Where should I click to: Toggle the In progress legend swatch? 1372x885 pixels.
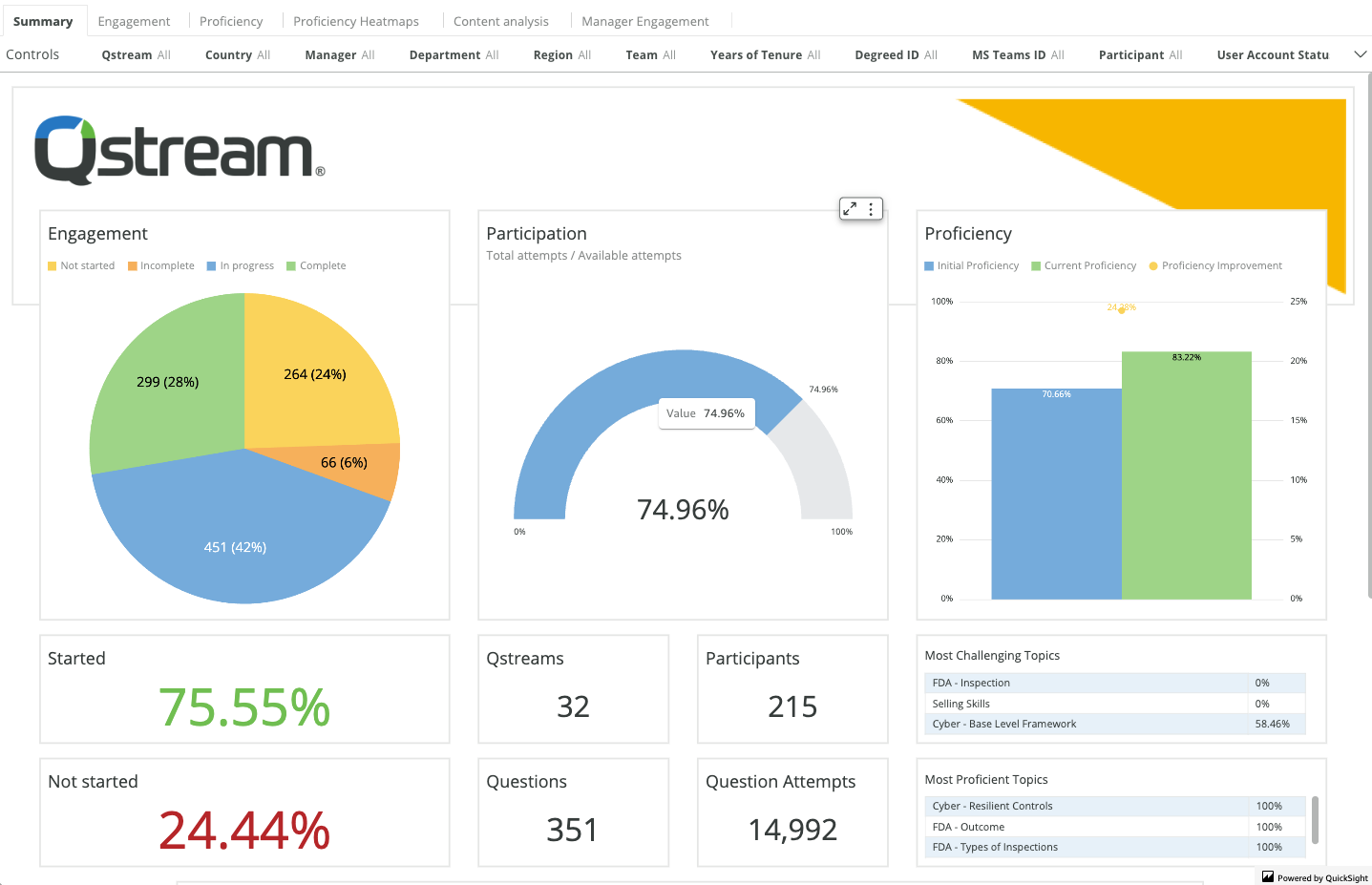[212, 266]
